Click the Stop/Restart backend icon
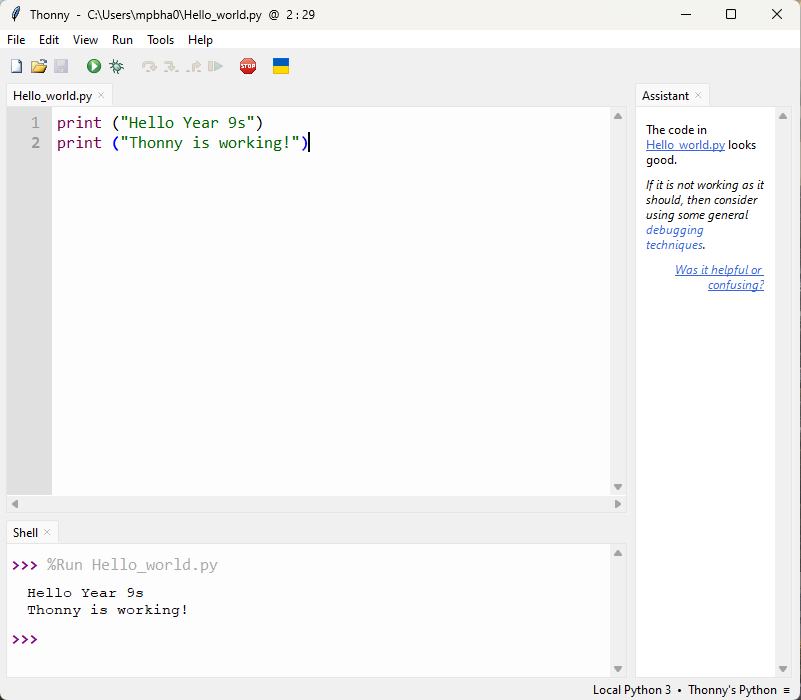Viewport: 801px width, 700px height. pyautogui.click(x=247, y=65)
